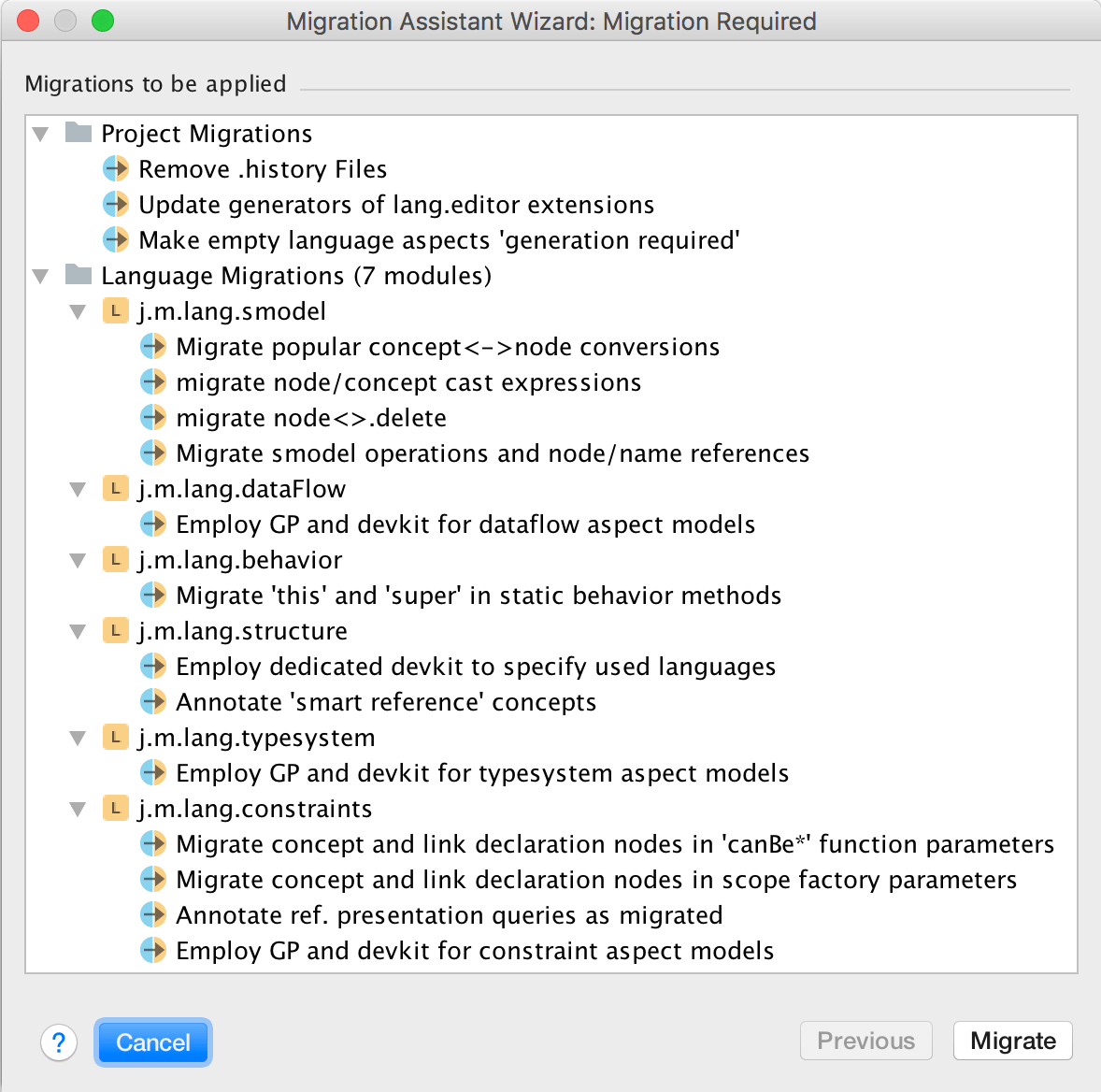Open the help dialog

59,1042
